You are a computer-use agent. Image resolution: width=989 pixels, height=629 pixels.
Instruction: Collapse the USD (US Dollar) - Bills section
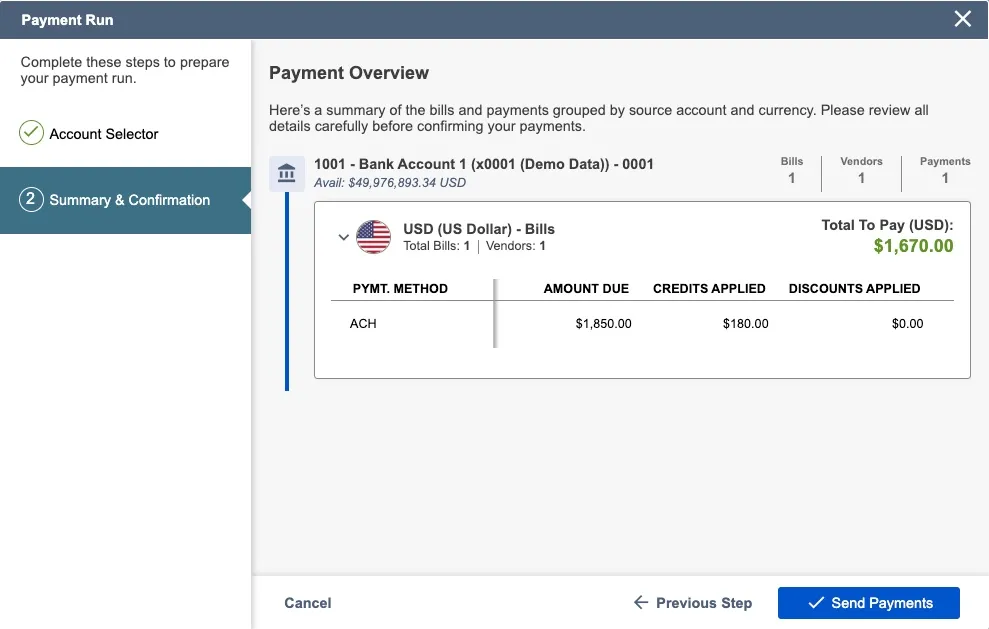344,237
